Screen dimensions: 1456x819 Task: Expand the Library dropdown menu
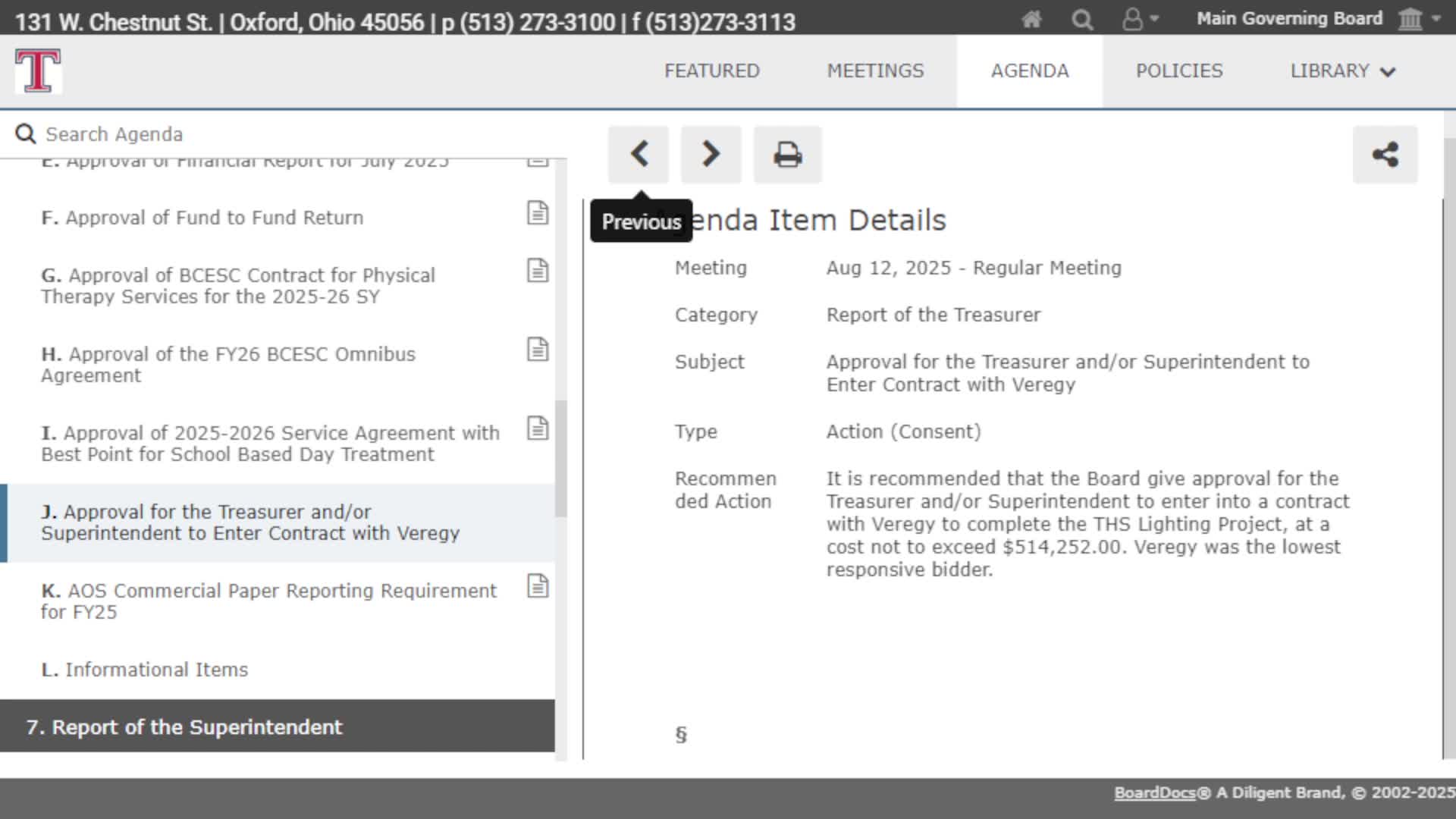pyautogui.click(x=1343, y=71)
